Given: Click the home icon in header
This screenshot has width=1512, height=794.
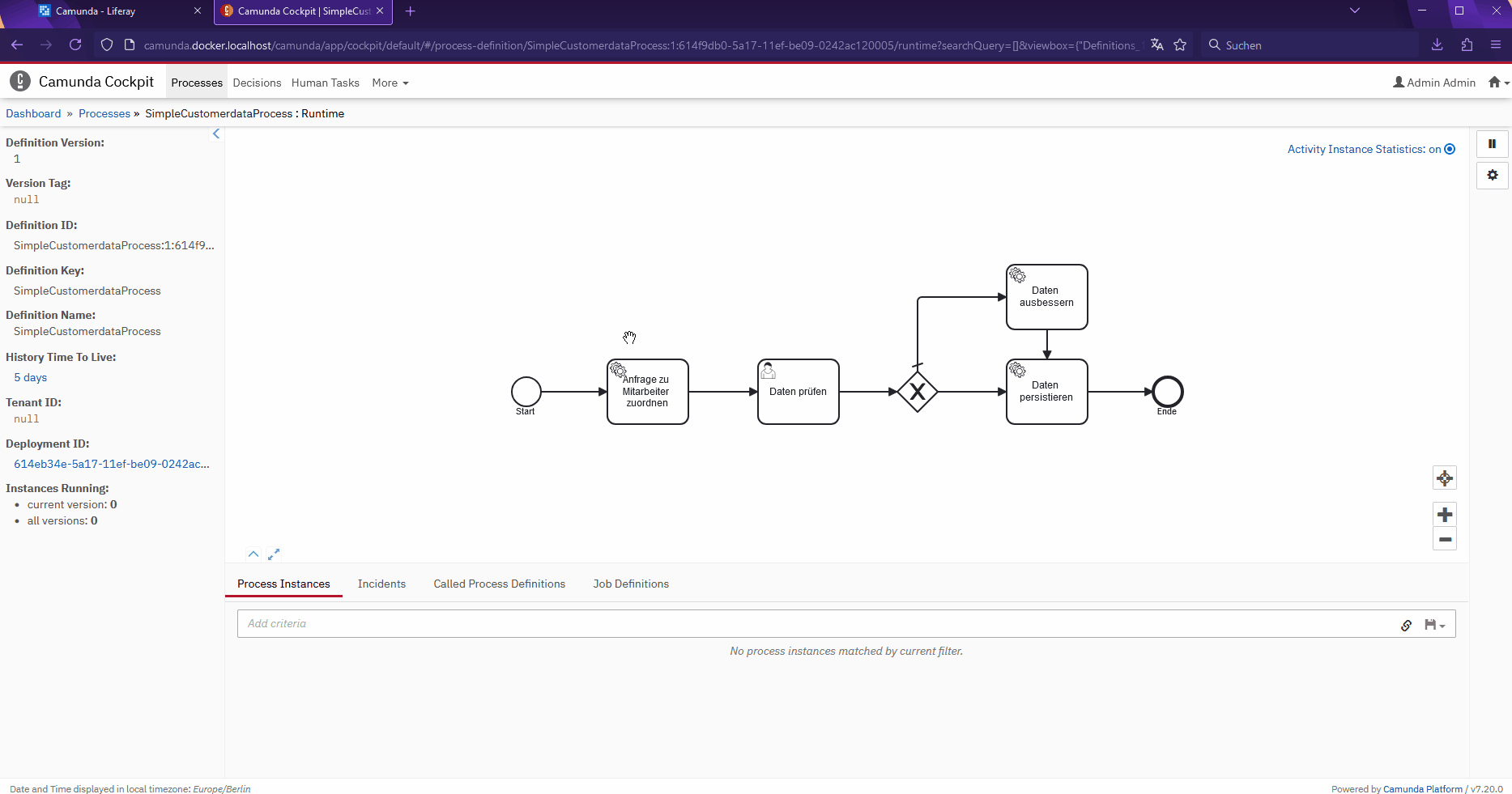Looking at the screenshot, I should pyautogui.click(x=1495, y=83).
